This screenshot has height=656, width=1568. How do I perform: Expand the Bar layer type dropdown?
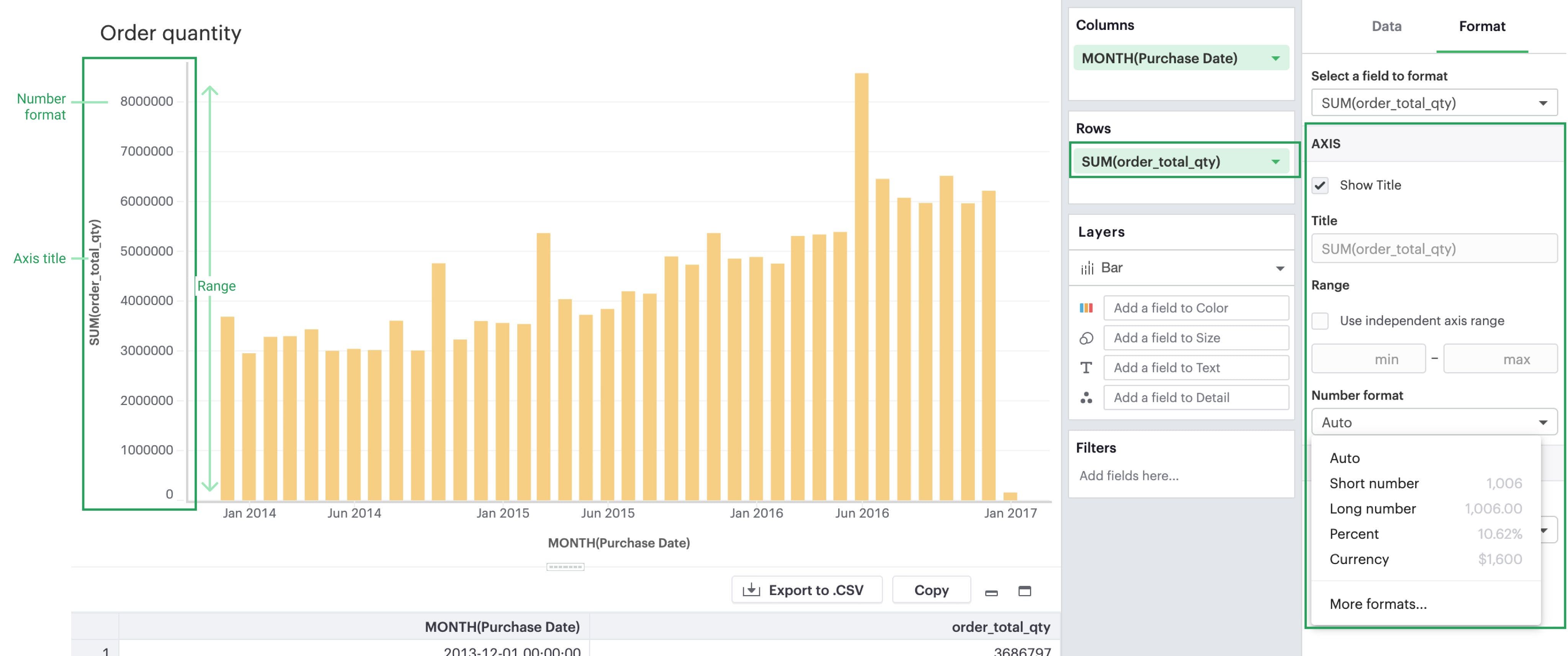click(1279, 268)
